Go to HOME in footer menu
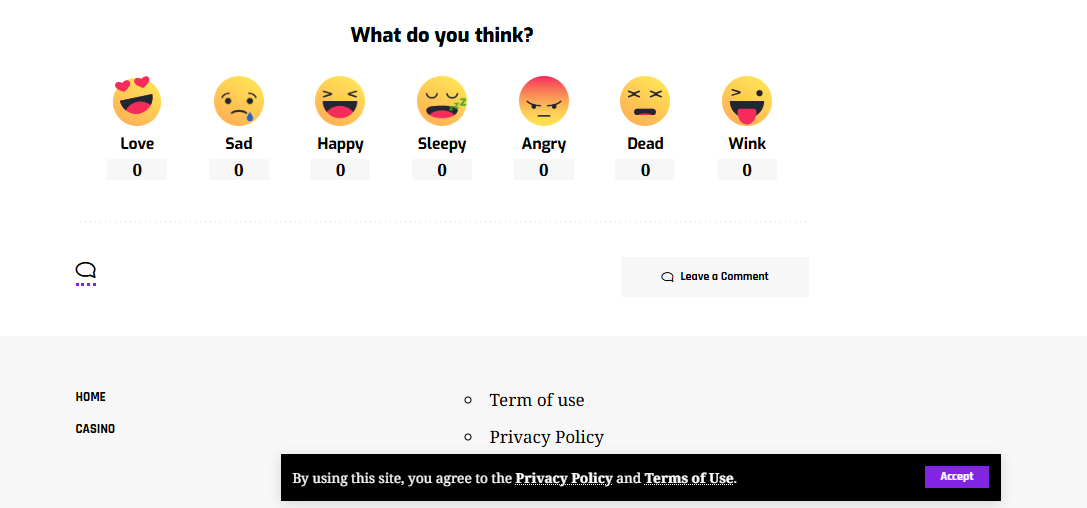The height and width of the screenshot is (508, 1087). [x=91, y=397]
